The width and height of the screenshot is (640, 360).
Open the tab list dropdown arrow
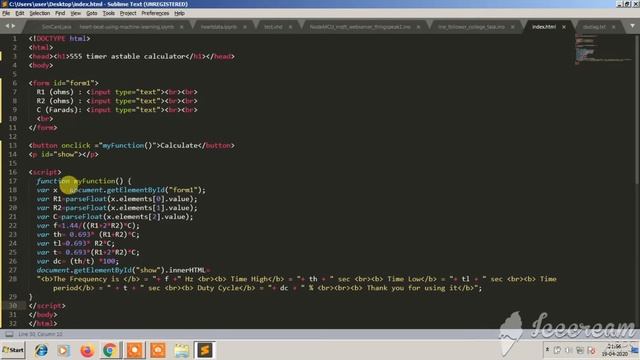click(632, 26)
